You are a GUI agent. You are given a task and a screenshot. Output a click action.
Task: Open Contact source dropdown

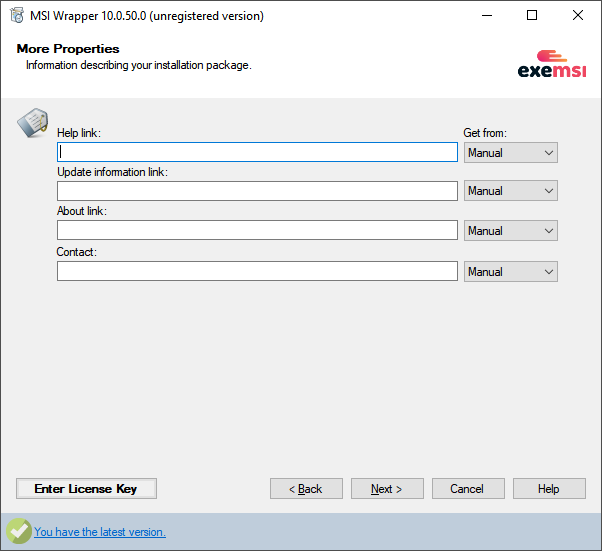tap(511, 271)
